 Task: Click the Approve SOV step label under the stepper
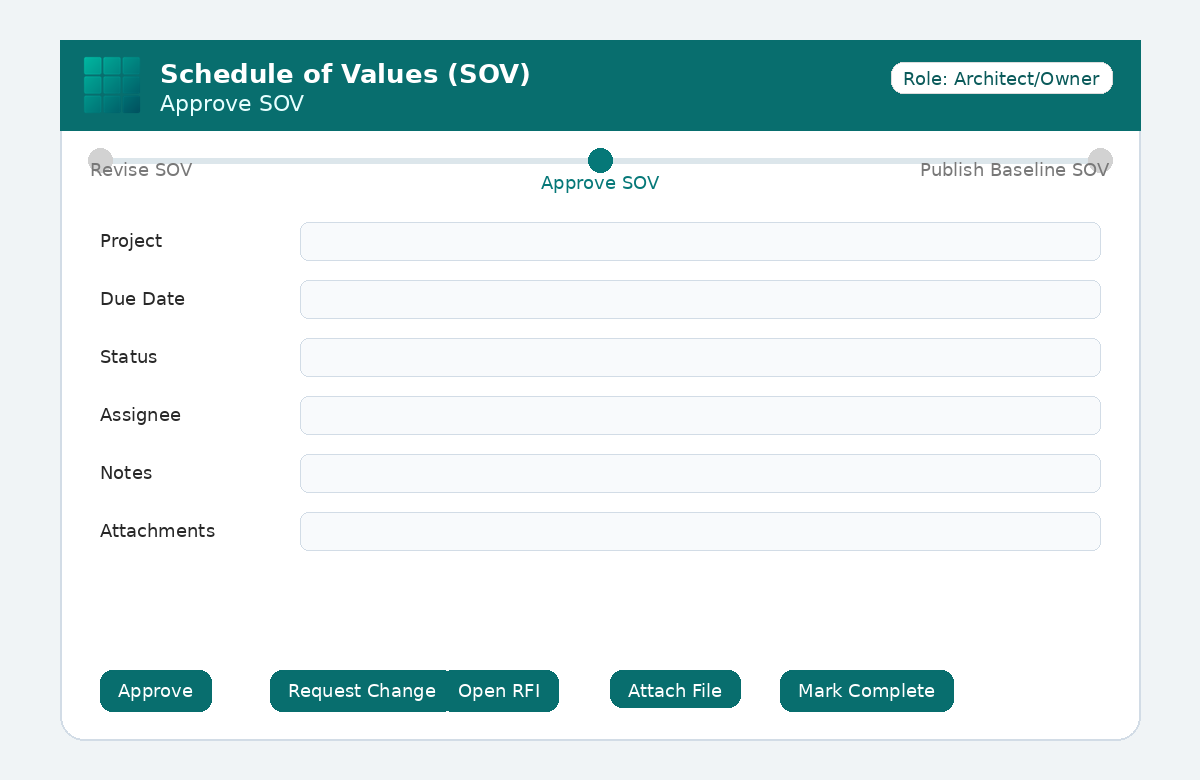click(600, 183)
